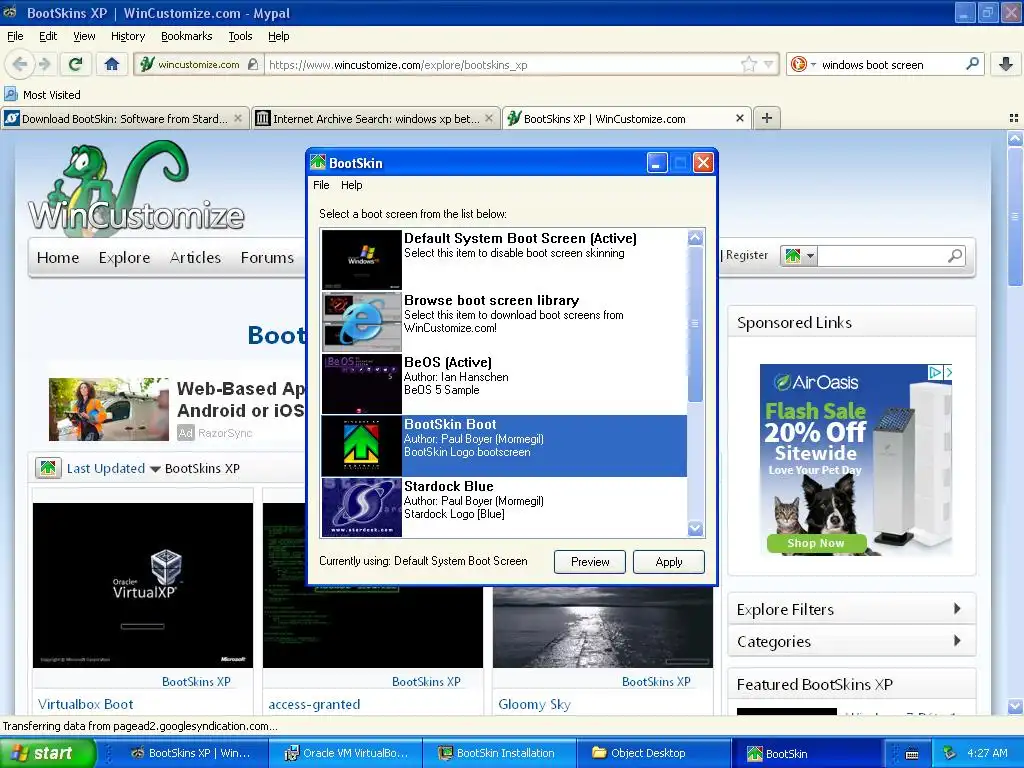Open the browser Bookmarks menu
The height and width of the screenshot is (768, 1024).
point(187,36)
